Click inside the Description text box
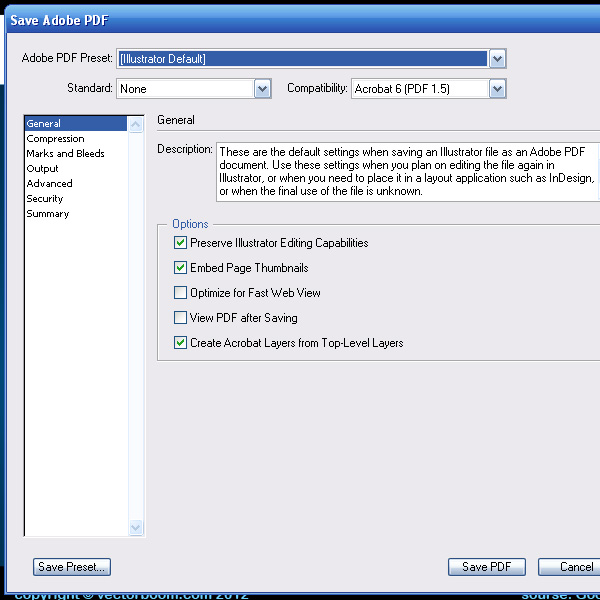The image size is (600, 600). pos(408,172)
